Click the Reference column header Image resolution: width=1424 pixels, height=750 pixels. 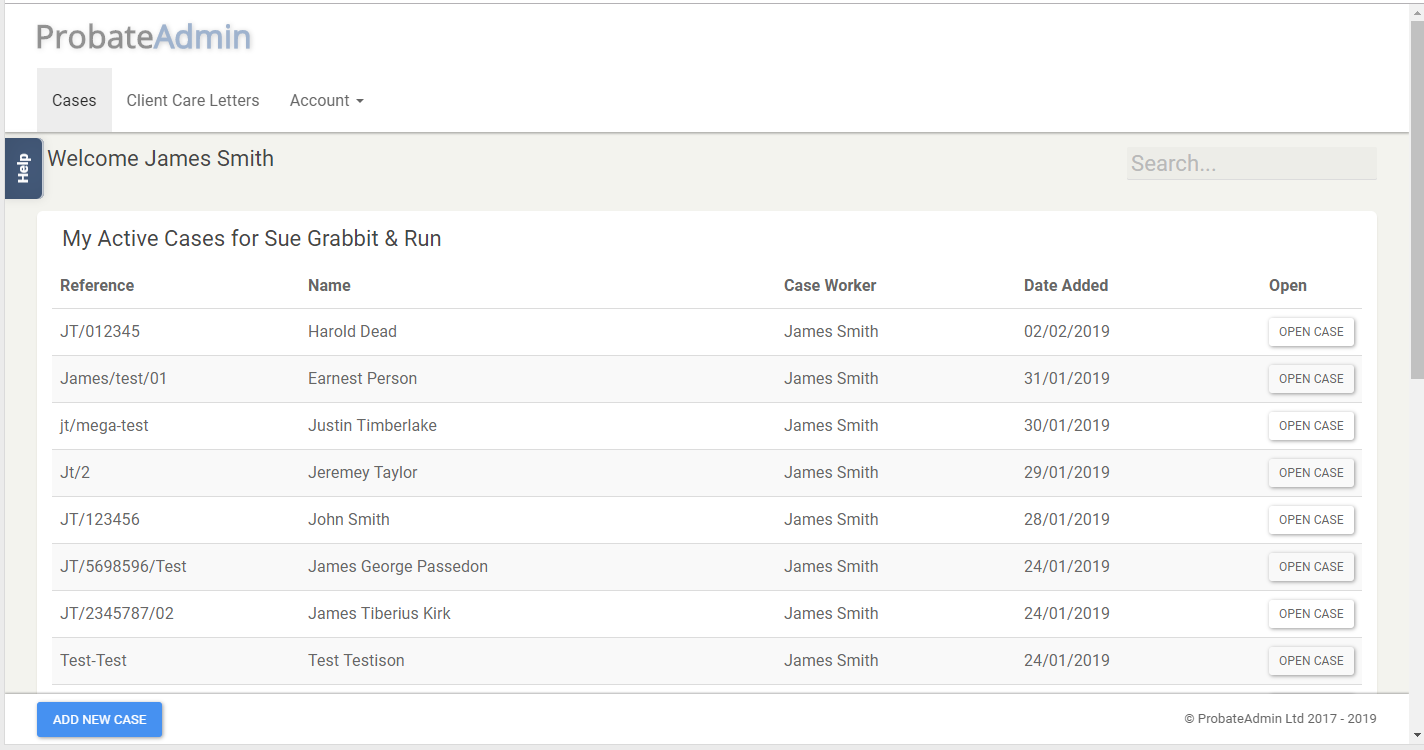97,286
